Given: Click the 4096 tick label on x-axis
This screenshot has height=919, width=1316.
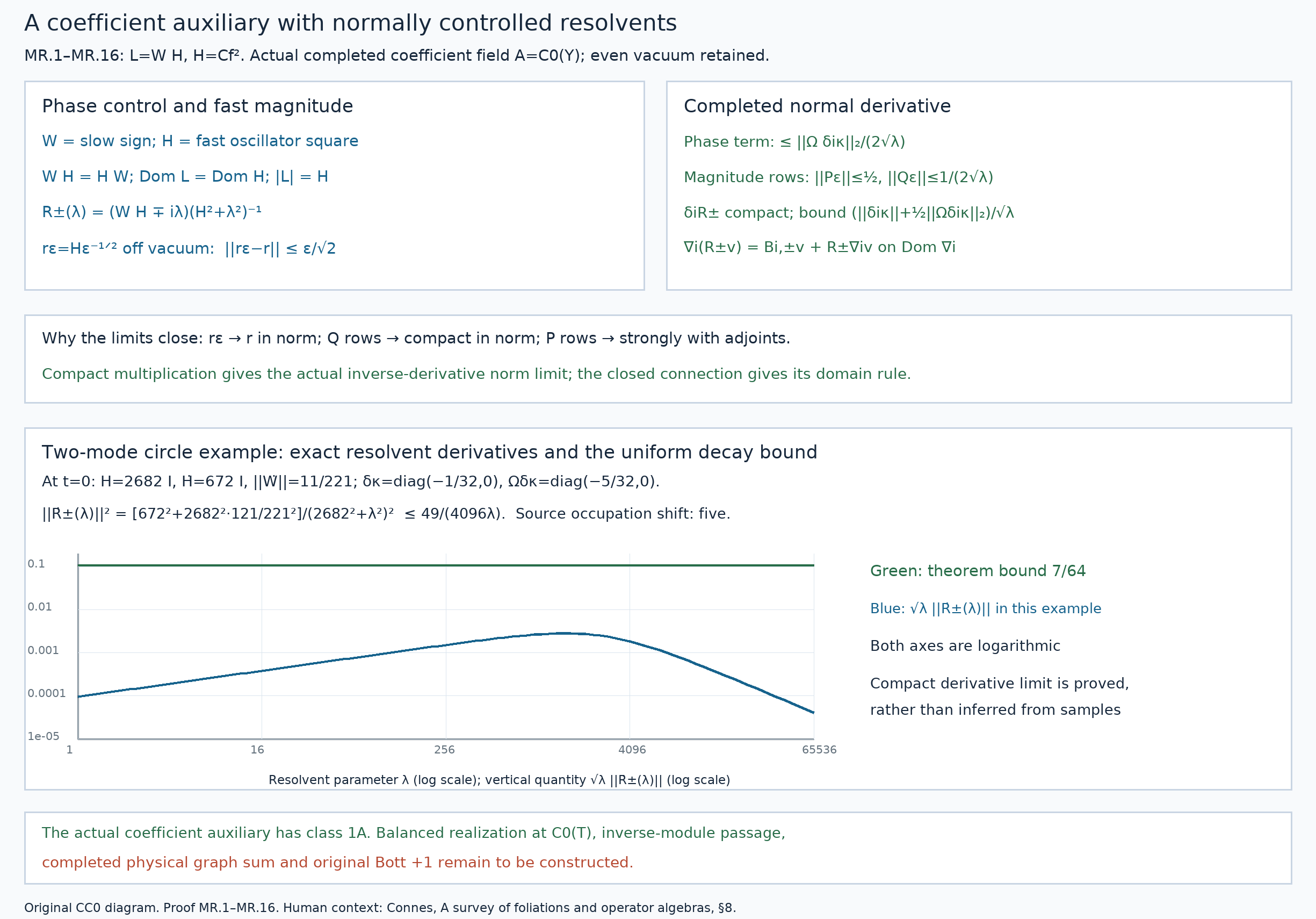Looking at the screenshot, I should (632, 749).
